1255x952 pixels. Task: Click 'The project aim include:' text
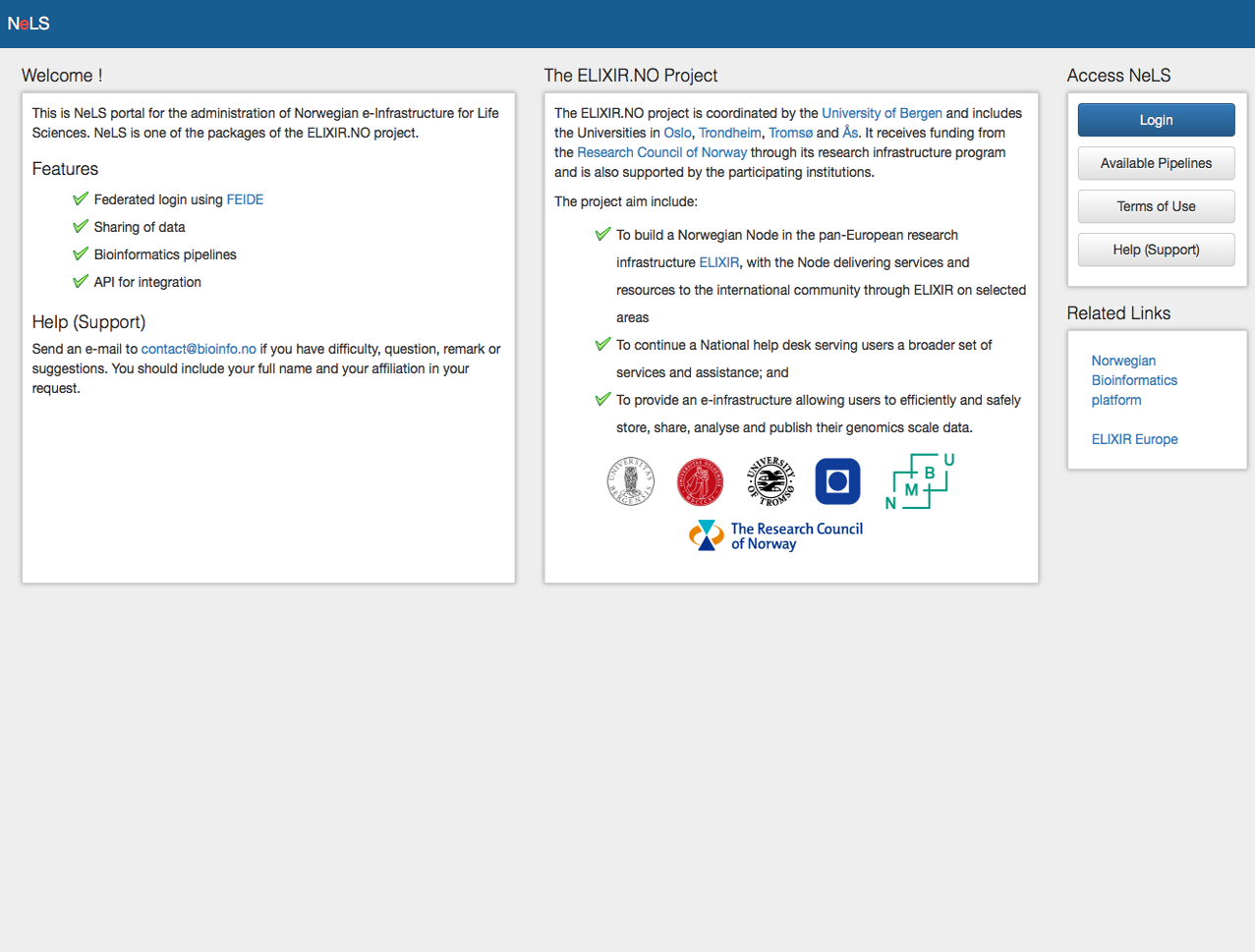point(626,201)
